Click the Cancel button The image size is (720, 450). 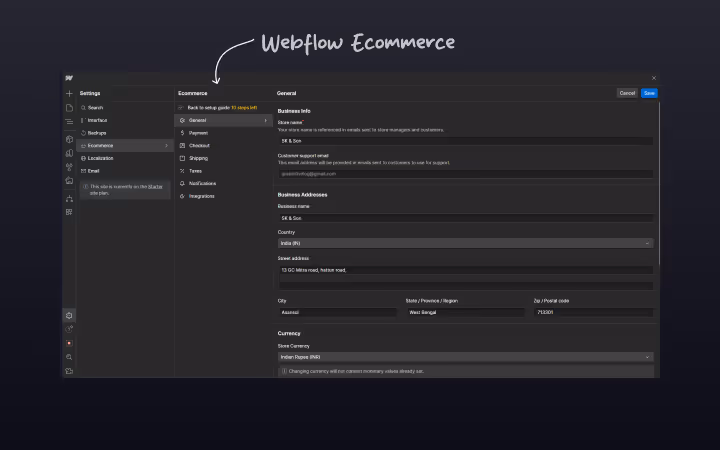[627, 93]
